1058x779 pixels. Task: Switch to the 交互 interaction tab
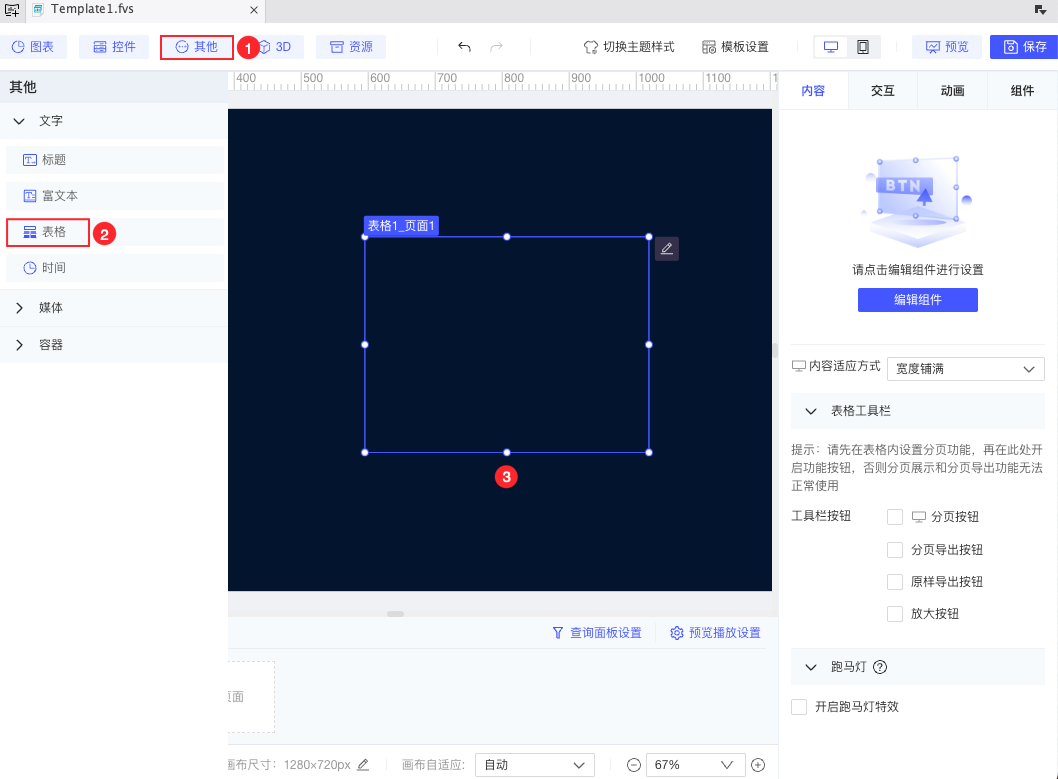tap(883, 90)
